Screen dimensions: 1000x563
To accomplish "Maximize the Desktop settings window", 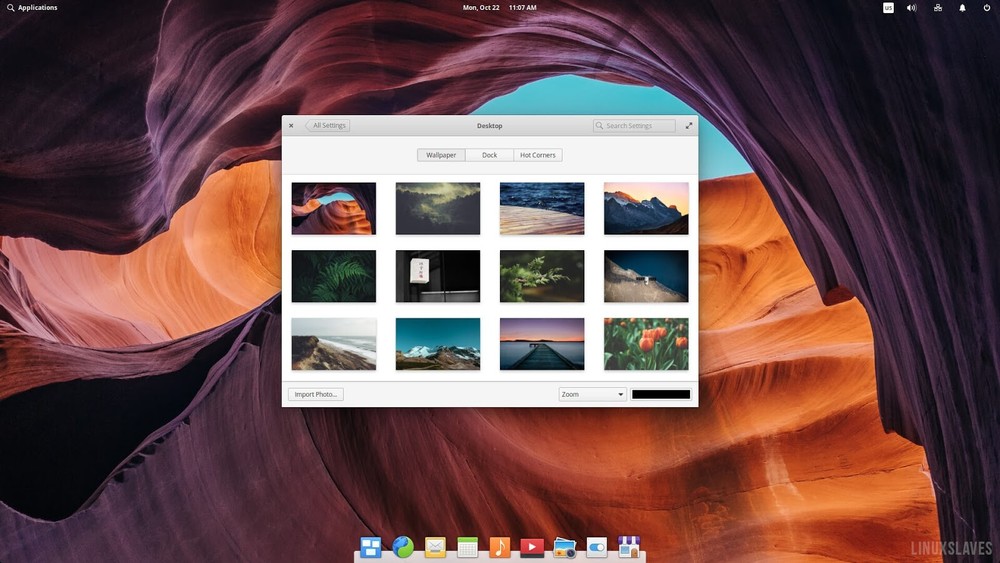I will pyautogui.click(x=689, y=126).
